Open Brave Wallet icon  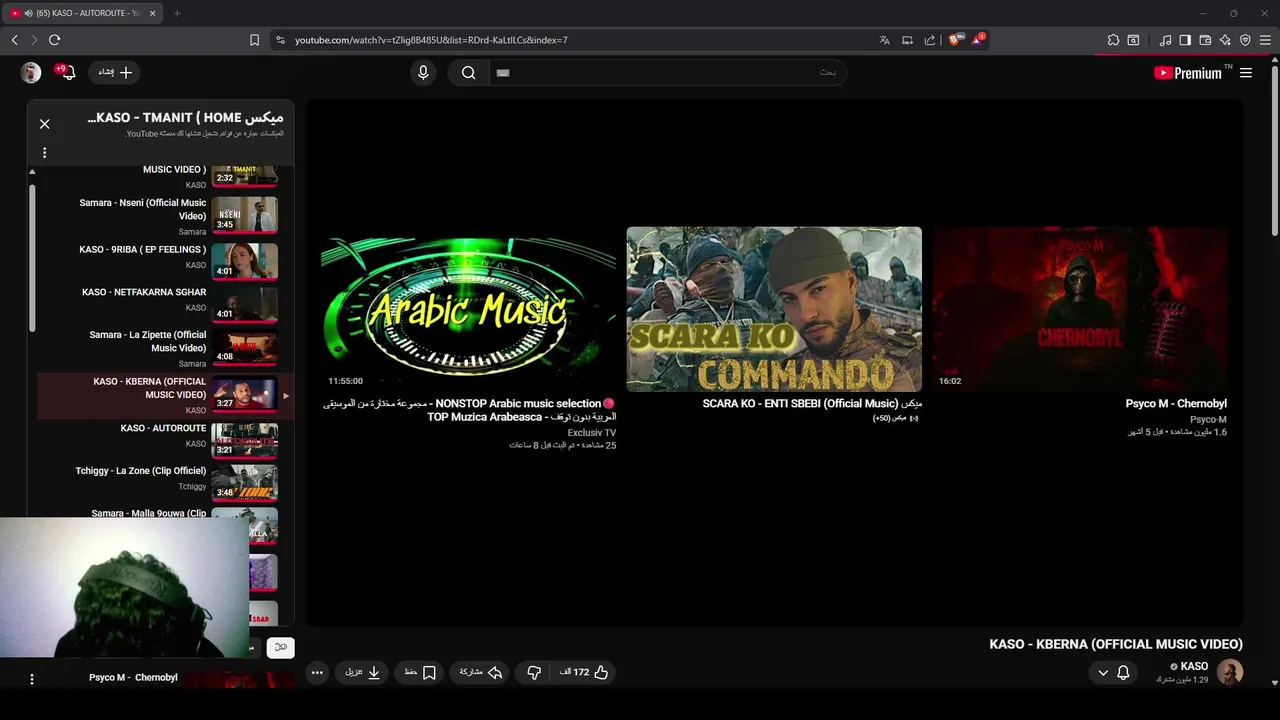1205,40
